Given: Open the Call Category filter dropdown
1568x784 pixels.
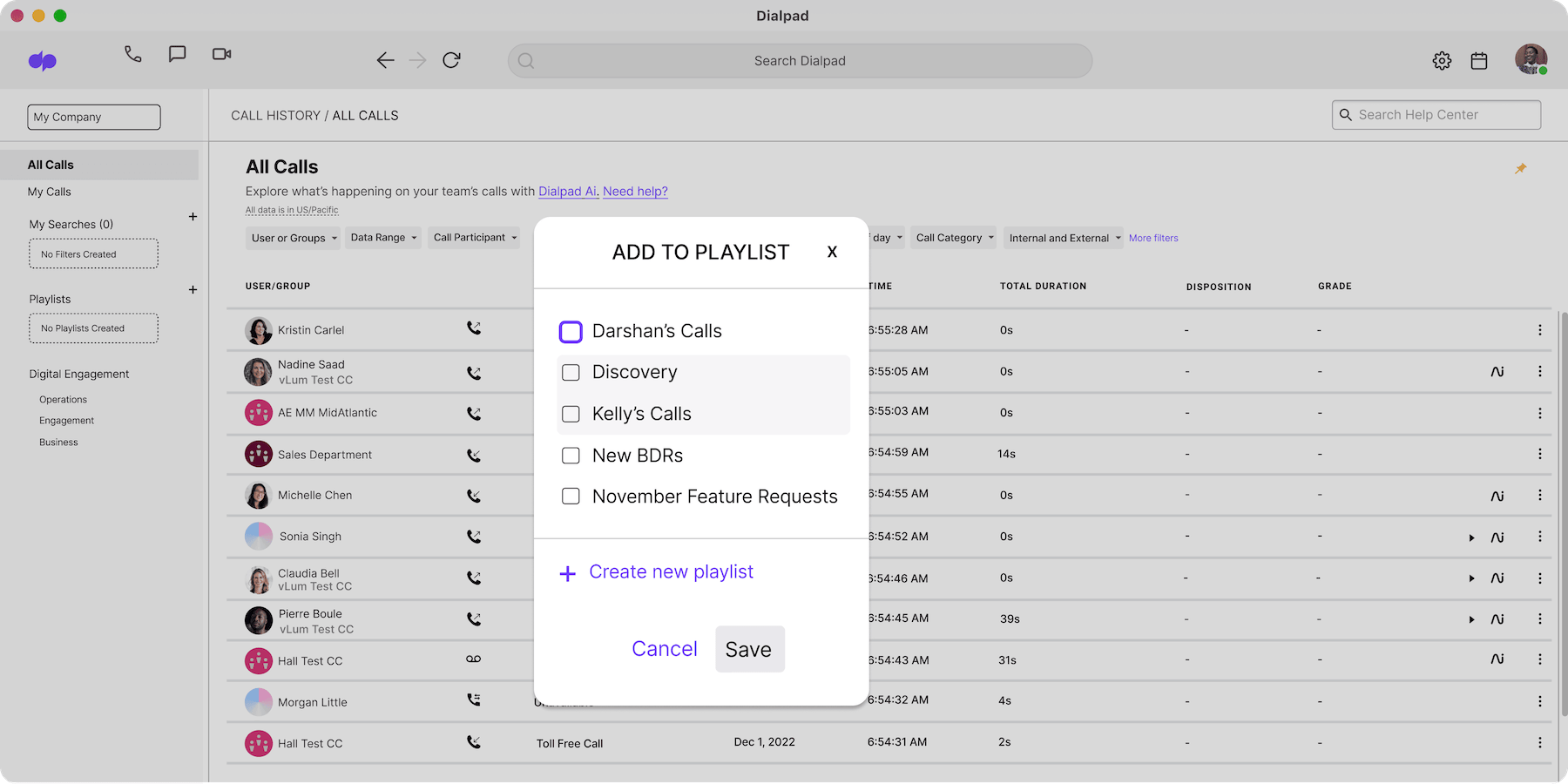Looking at the screenshot, I should click(953, 237).
